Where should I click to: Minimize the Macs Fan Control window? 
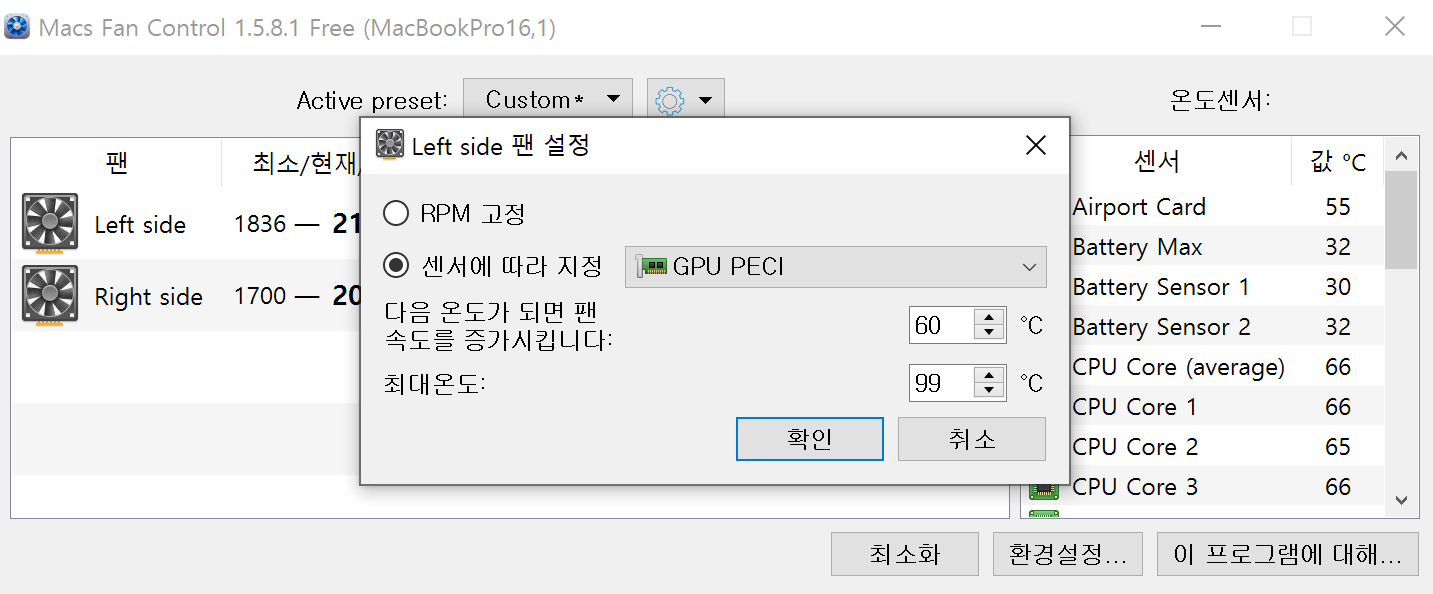(x=1211, y=27)
